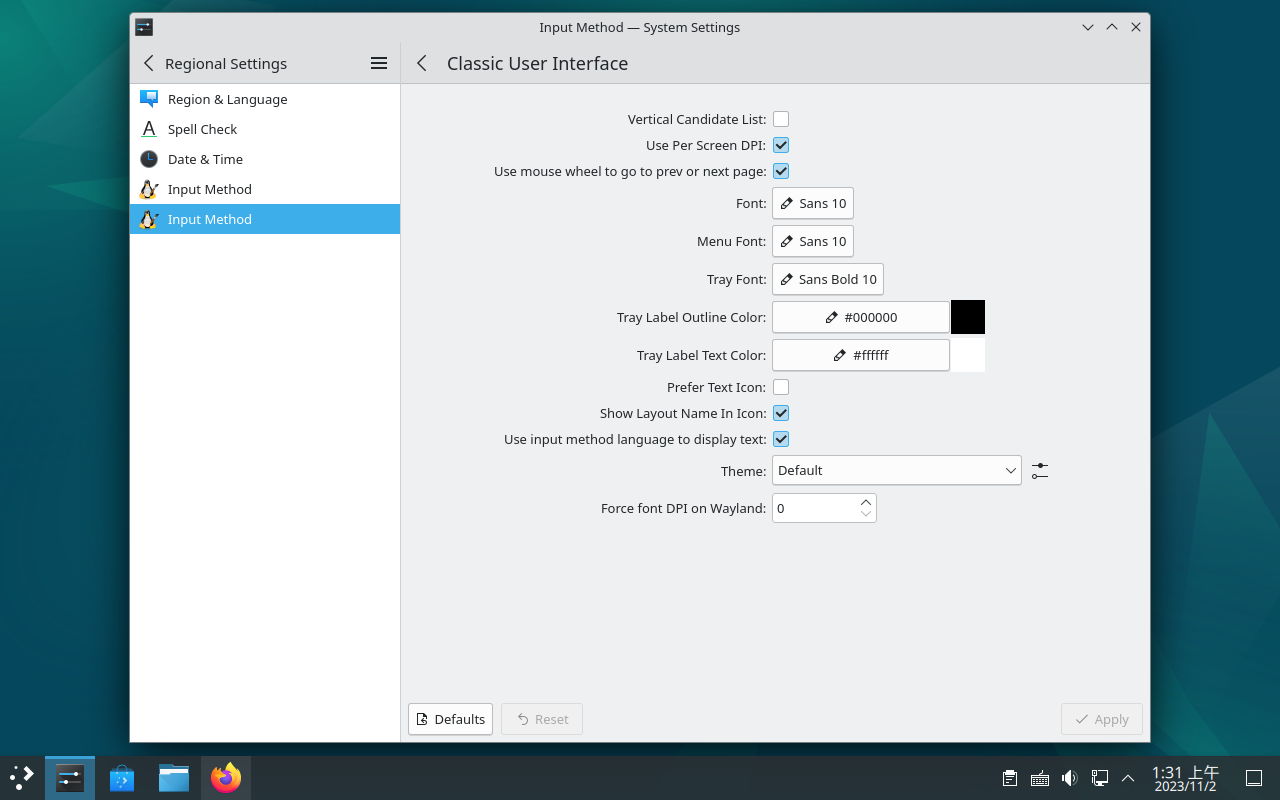Disable Show Layout Name In Icon
The height and width of the screenshot is (800, 1280).
781,413
